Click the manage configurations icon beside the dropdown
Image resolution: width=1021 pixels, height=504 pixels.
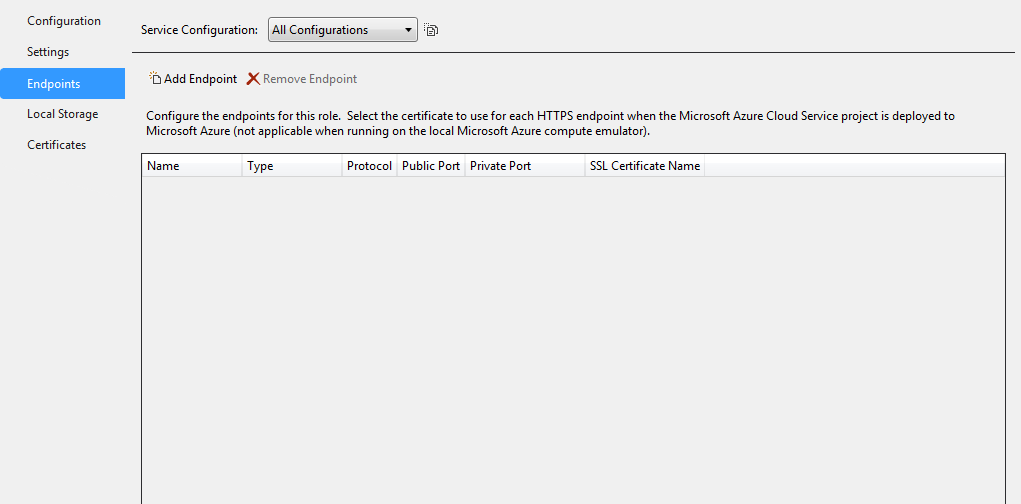pos(431,30)
